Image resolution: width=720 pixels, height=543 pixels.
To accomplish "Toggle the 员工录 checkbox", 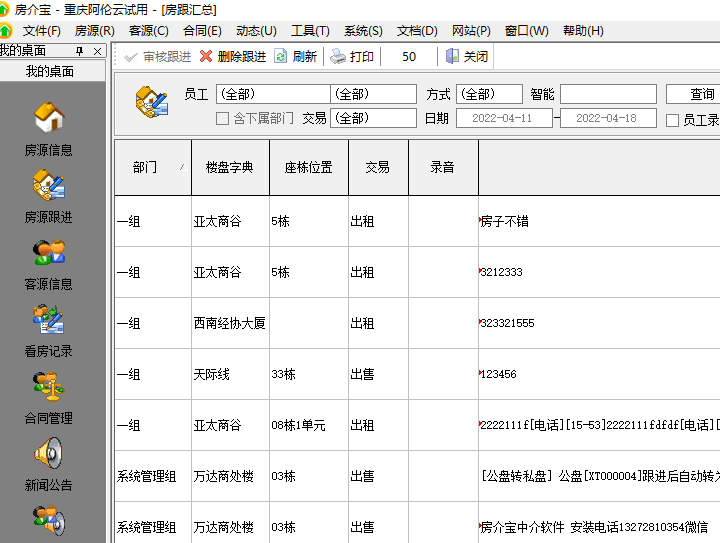I will click(x=673, y=120).
